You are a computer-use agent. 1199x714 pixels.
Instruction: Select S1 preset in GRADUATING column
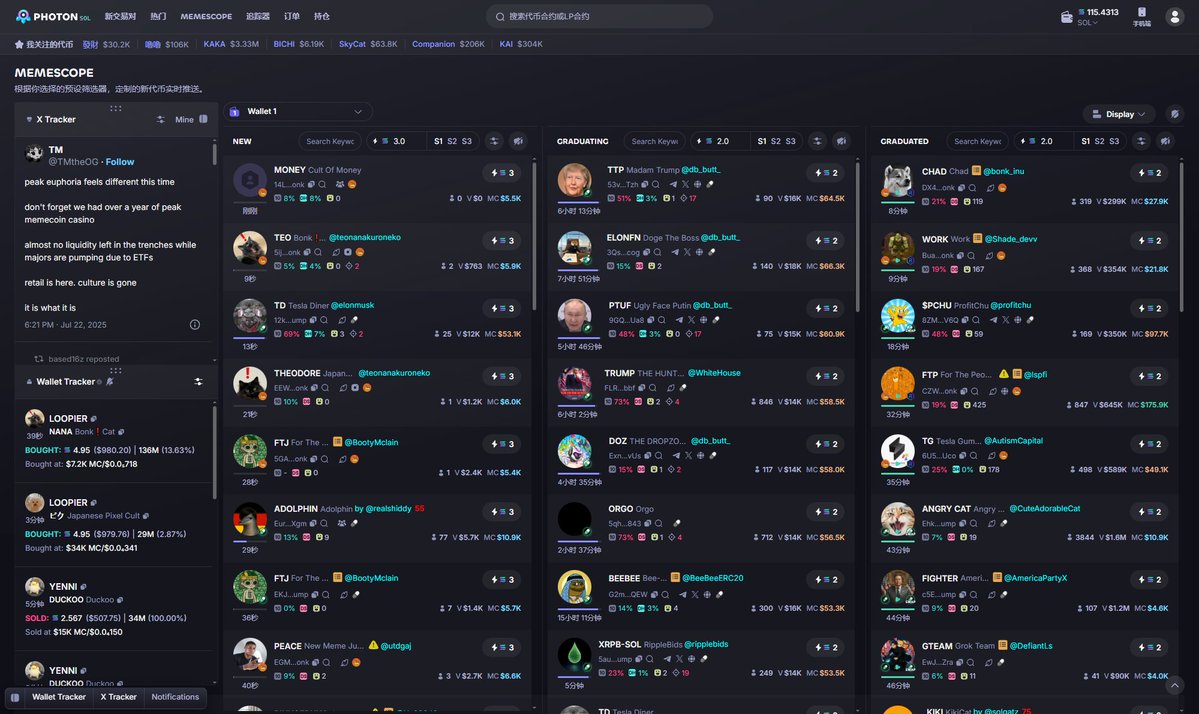pyautogui.click(x=762, y=141)
